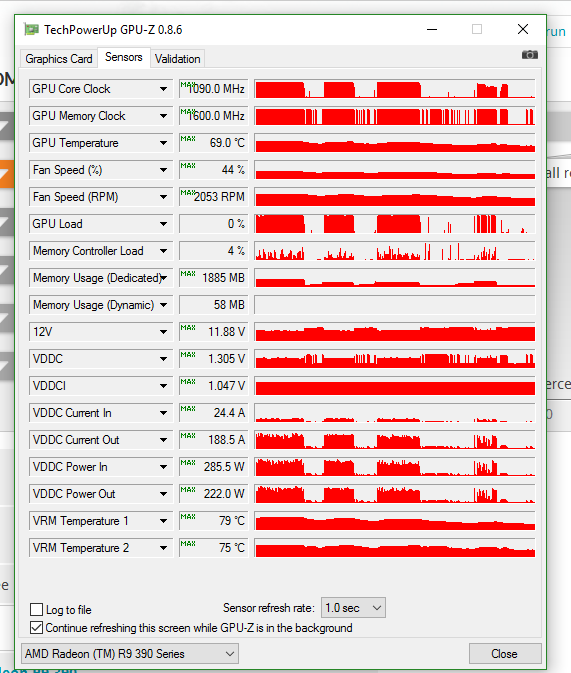Click the 75 °C VRM temperature value
Viewport: 571px width, 673px height.
point(213,548)
